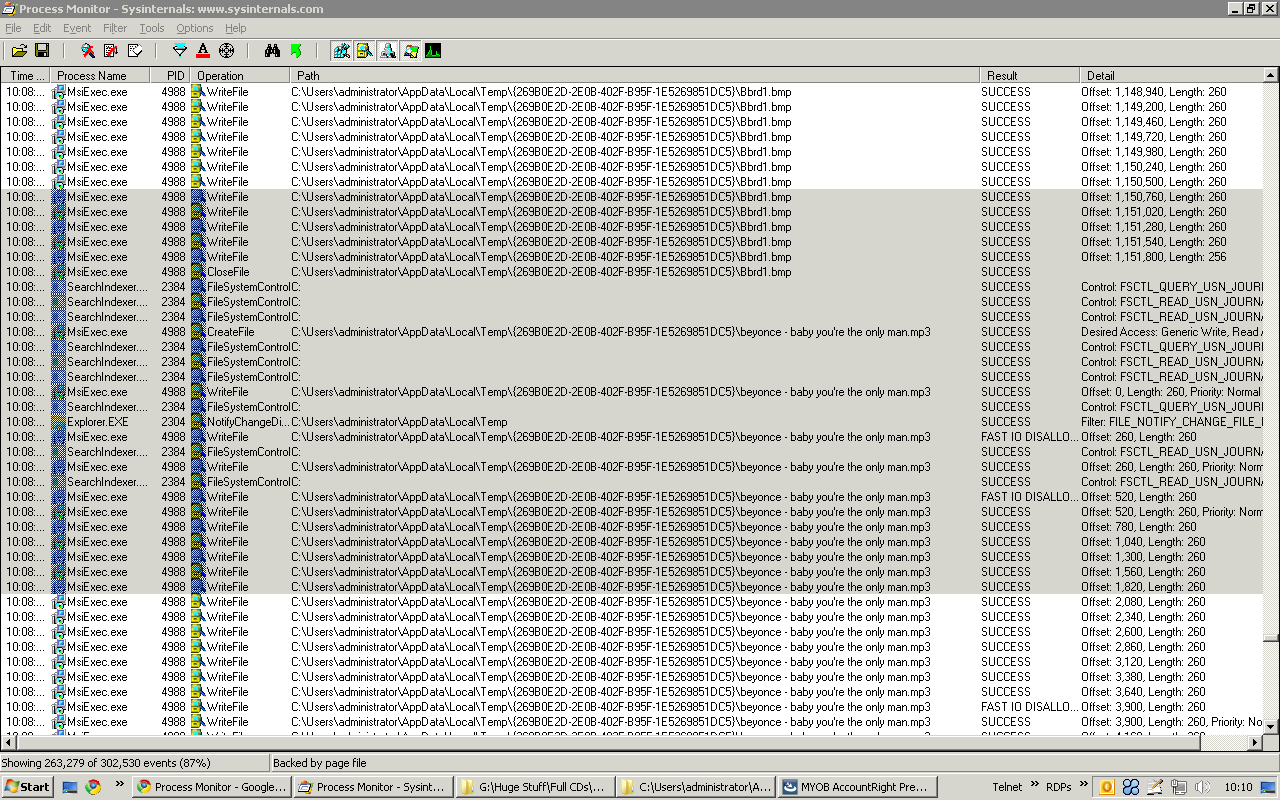Click detail 'Offset: 1,820, Length: 260'
Viewport: 1280px width, 800px height.
tap(1143, 587)
